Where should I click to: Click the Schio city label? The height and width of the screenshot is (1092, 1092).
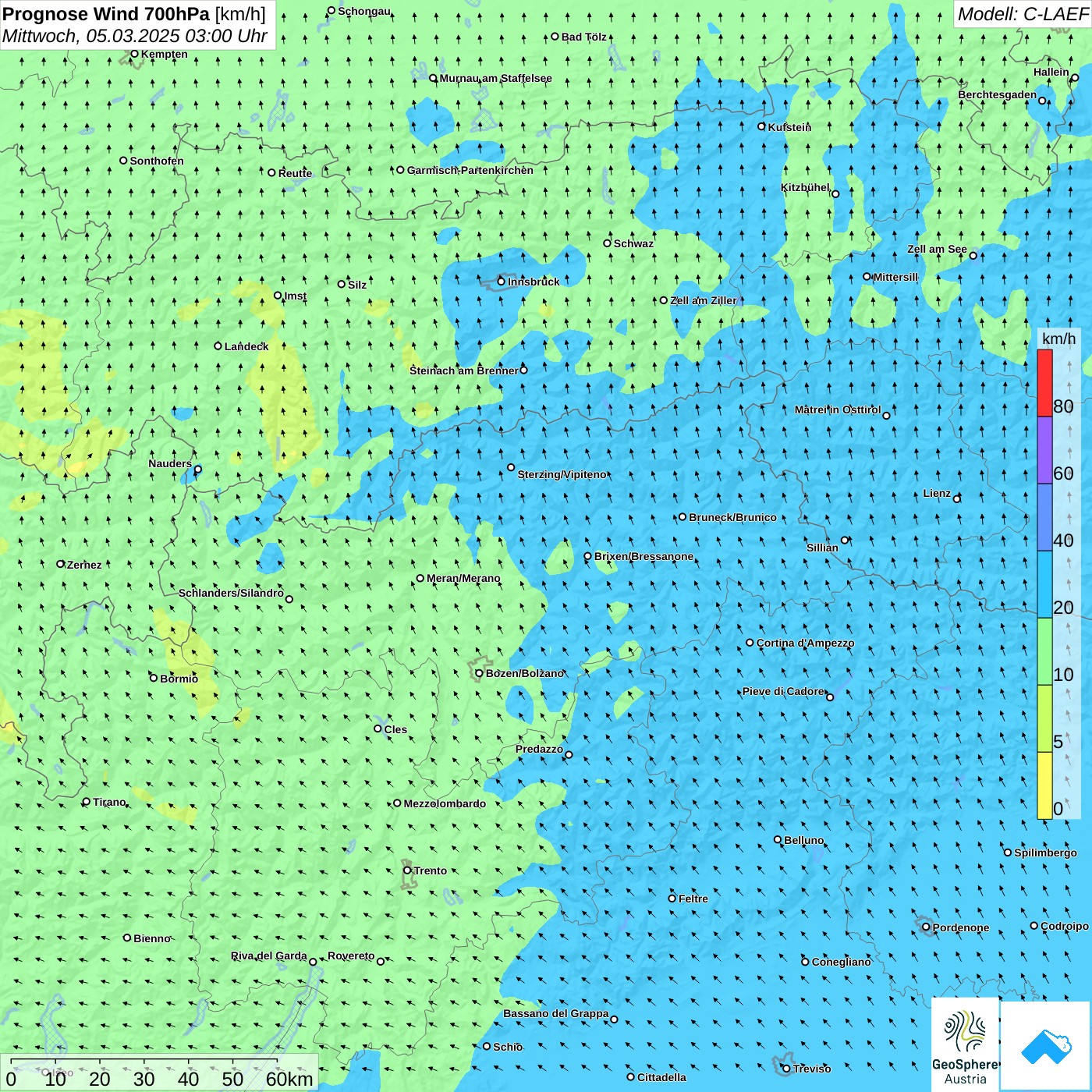508,1047
